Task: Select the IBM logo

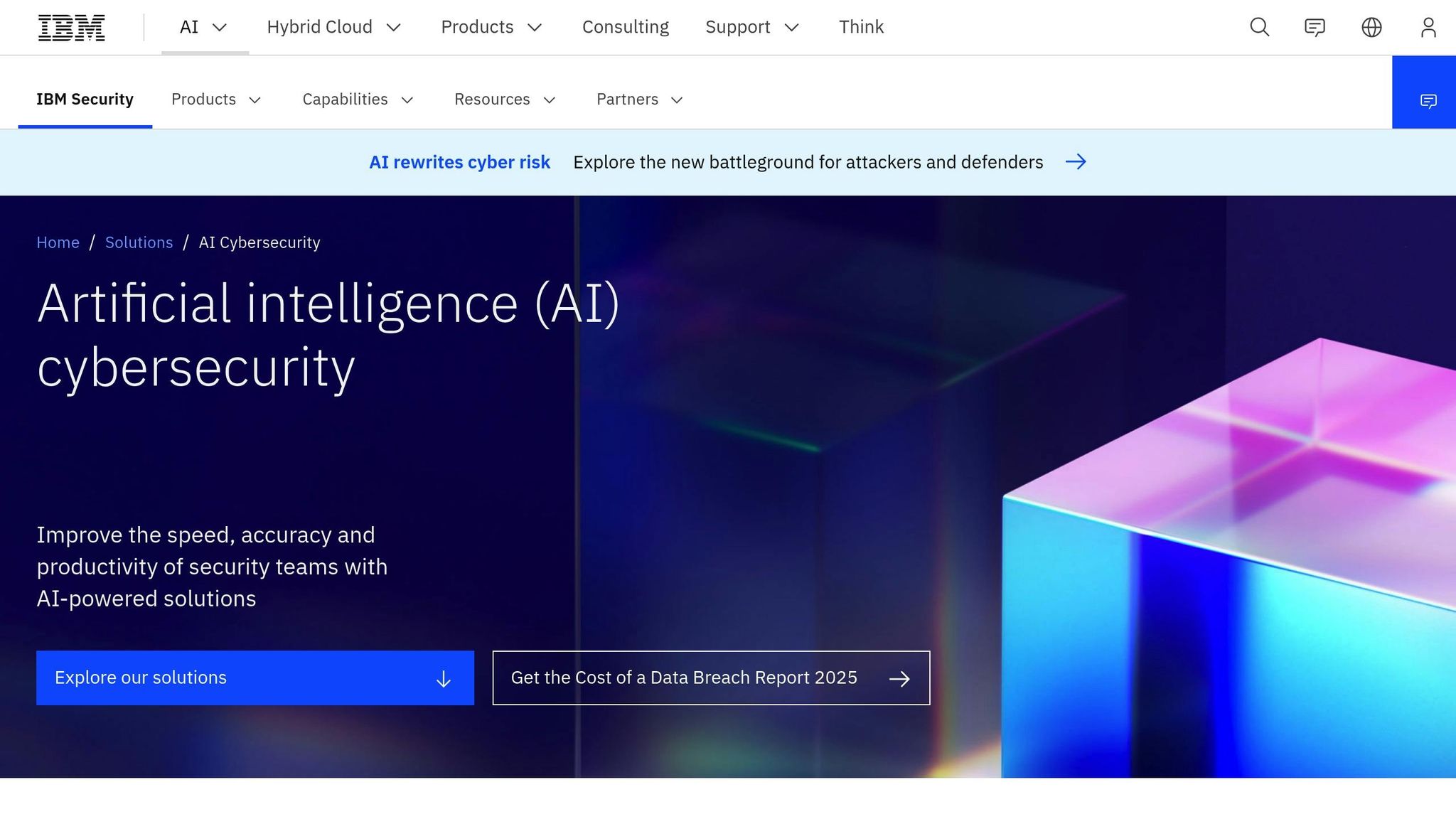Action: [x=71, y=27]
